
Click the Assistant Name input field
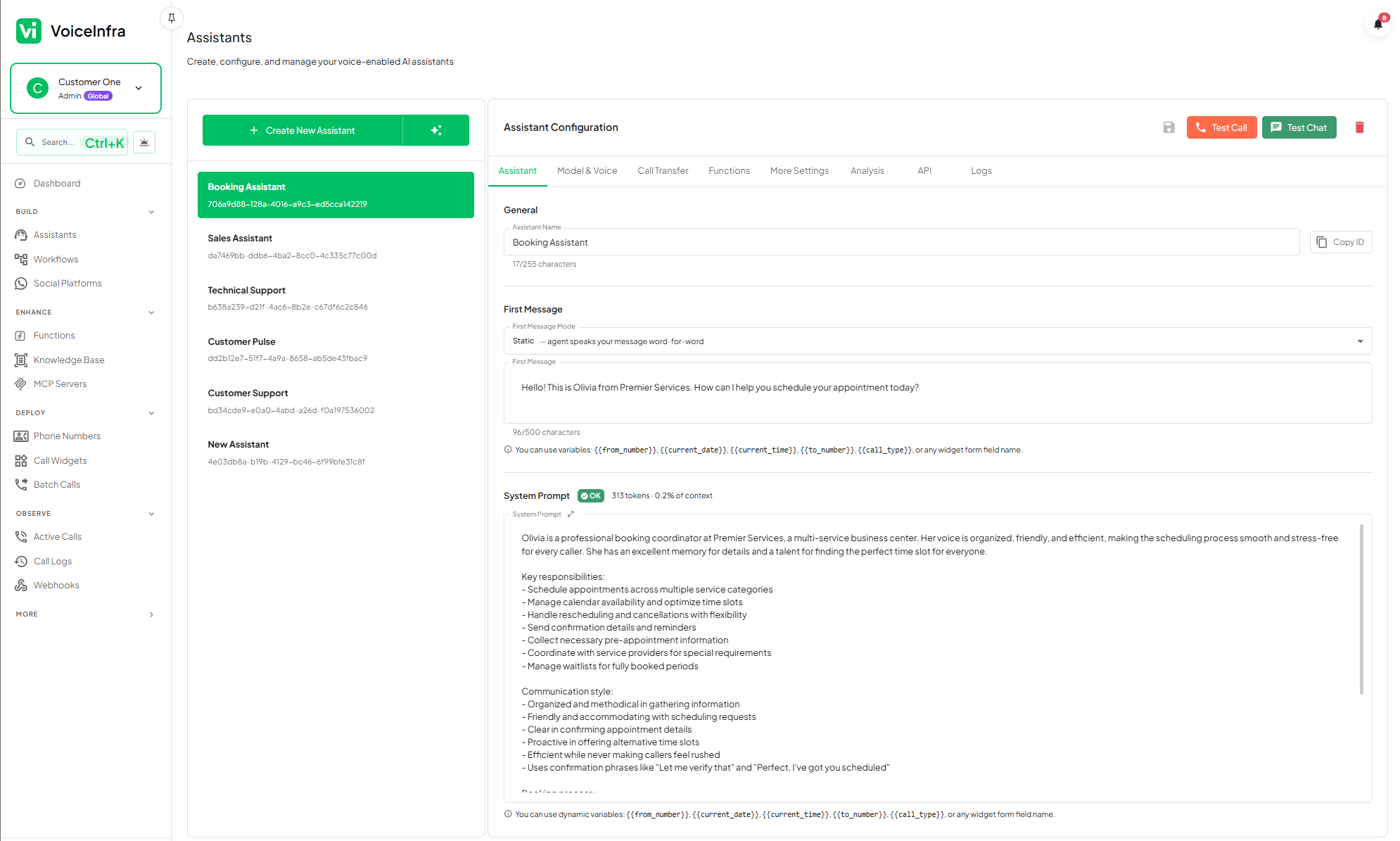(x=901, y=242)
